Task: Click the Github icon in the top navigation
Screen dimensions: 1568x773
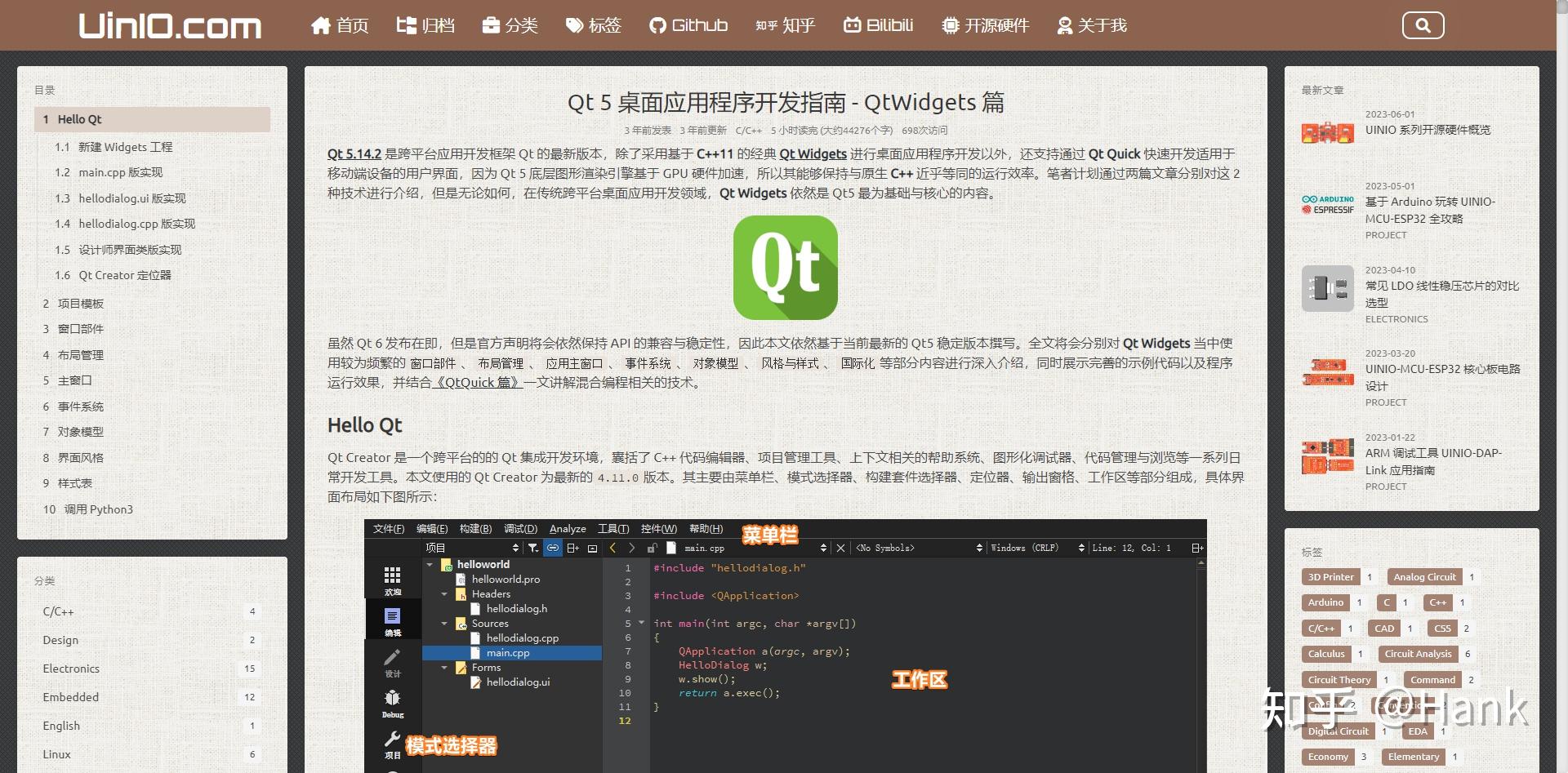Action: (657, 24)
